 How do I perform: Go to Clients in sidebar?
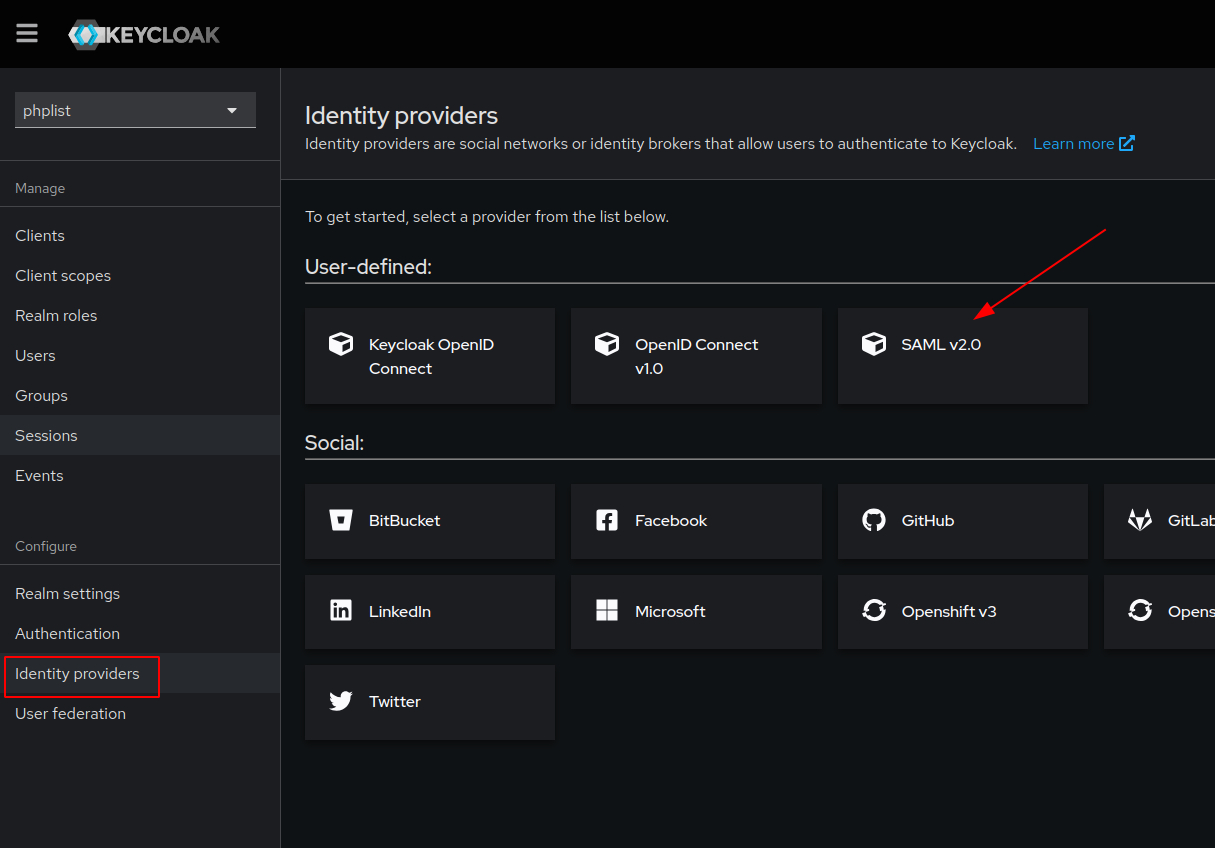click(140, 235)
